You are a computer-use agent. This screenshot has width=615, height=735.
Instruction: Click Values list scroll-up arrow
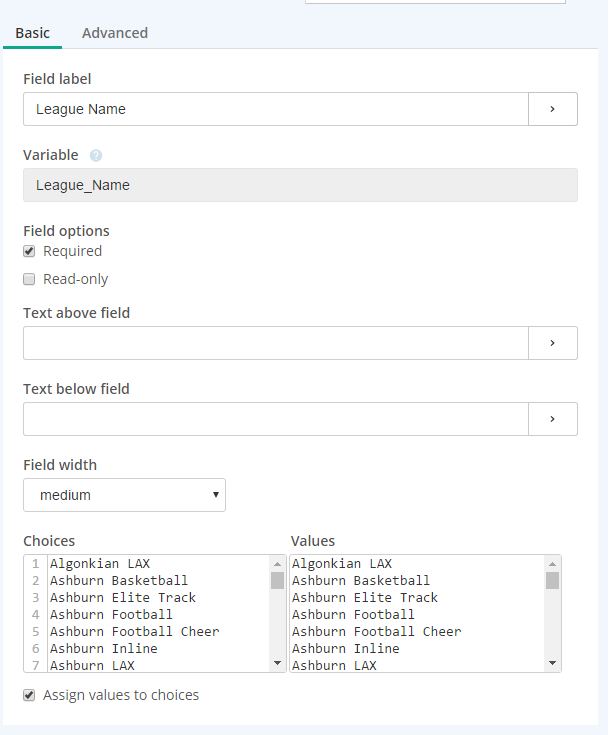(x=553, y=563)
